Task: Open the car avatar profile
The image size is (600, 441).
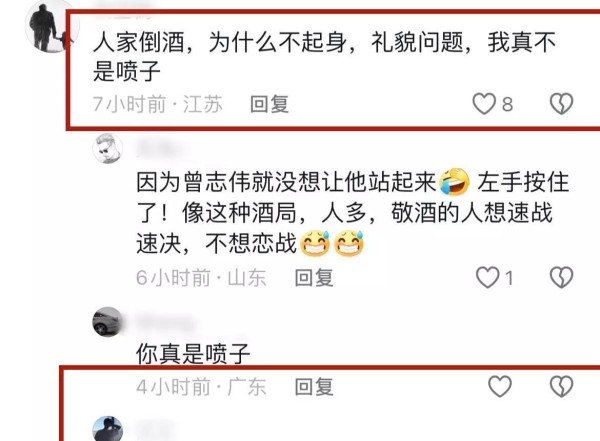Action: (108, 322)
